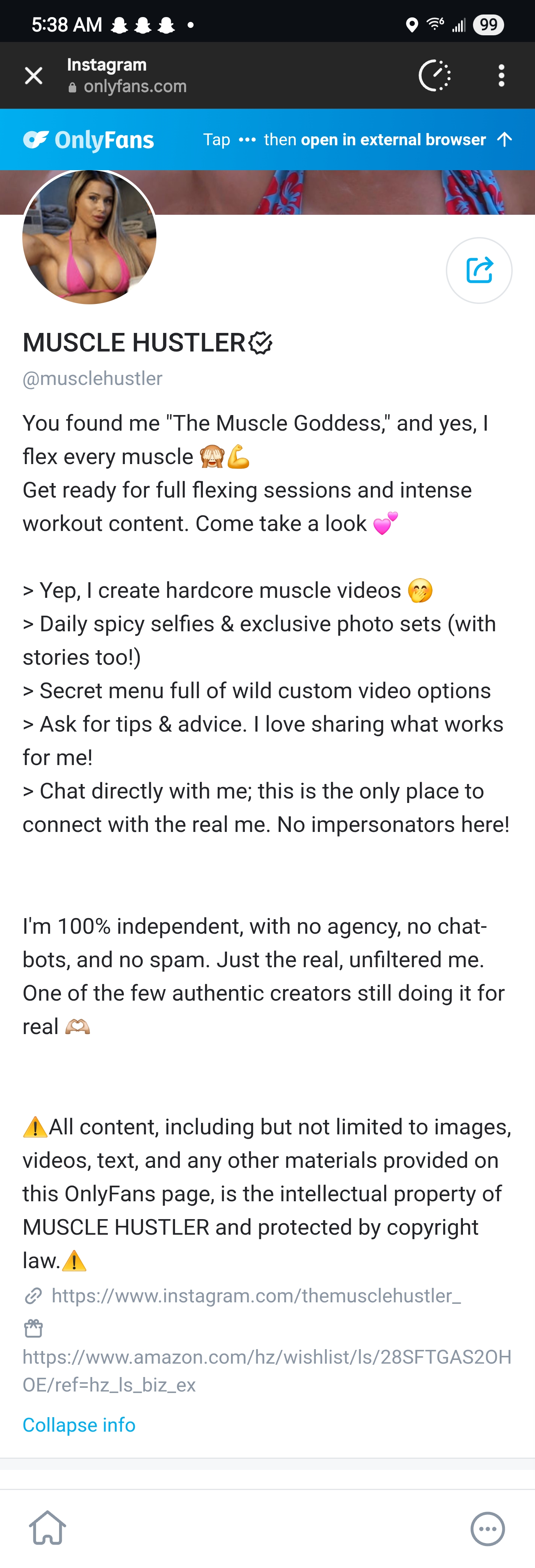Open the more options bubble icon
This screenshot has width=535, height=1568.
(x=487, y=1528)
